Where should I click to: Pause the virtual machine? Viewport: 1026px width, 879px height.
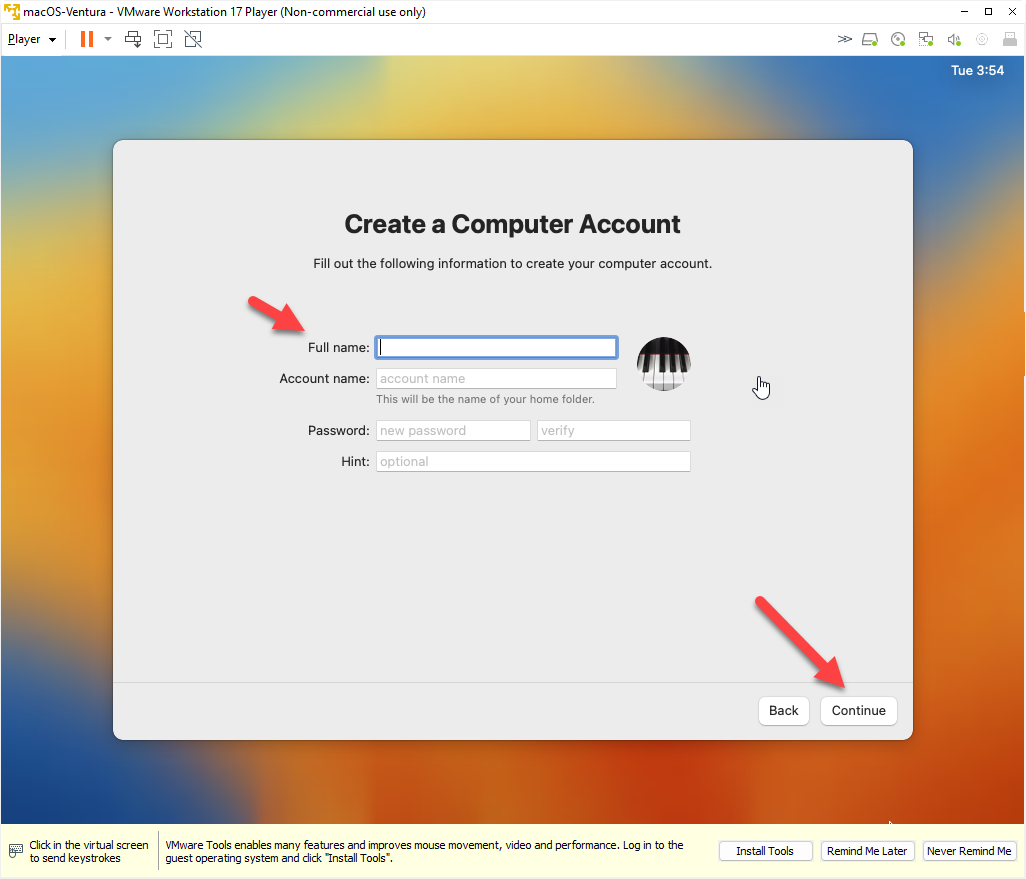click(x=87, y=39)
